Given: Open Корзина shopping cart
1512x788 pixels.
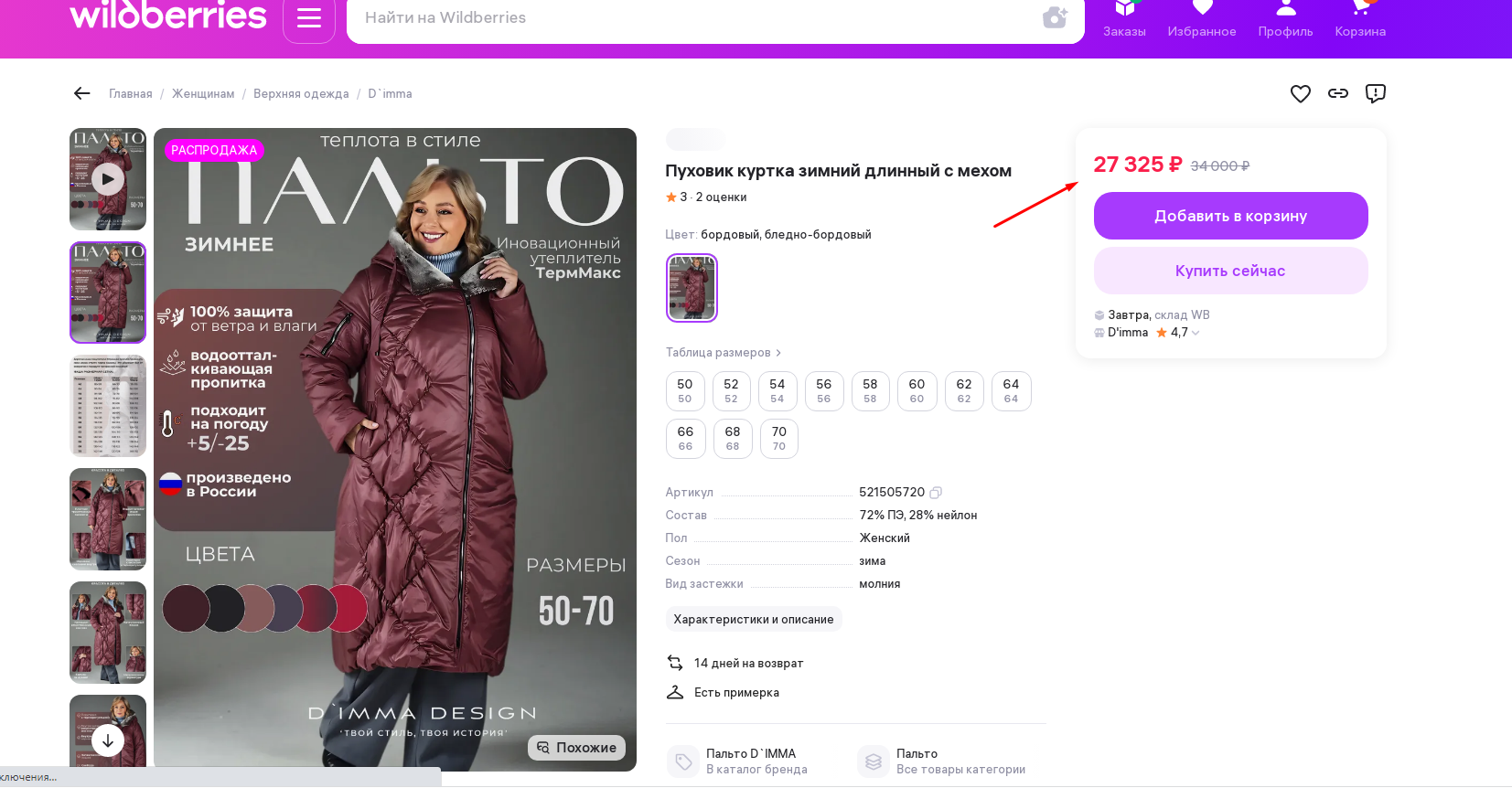Looking at the screenshot, I should click(x=1360, y=19).
